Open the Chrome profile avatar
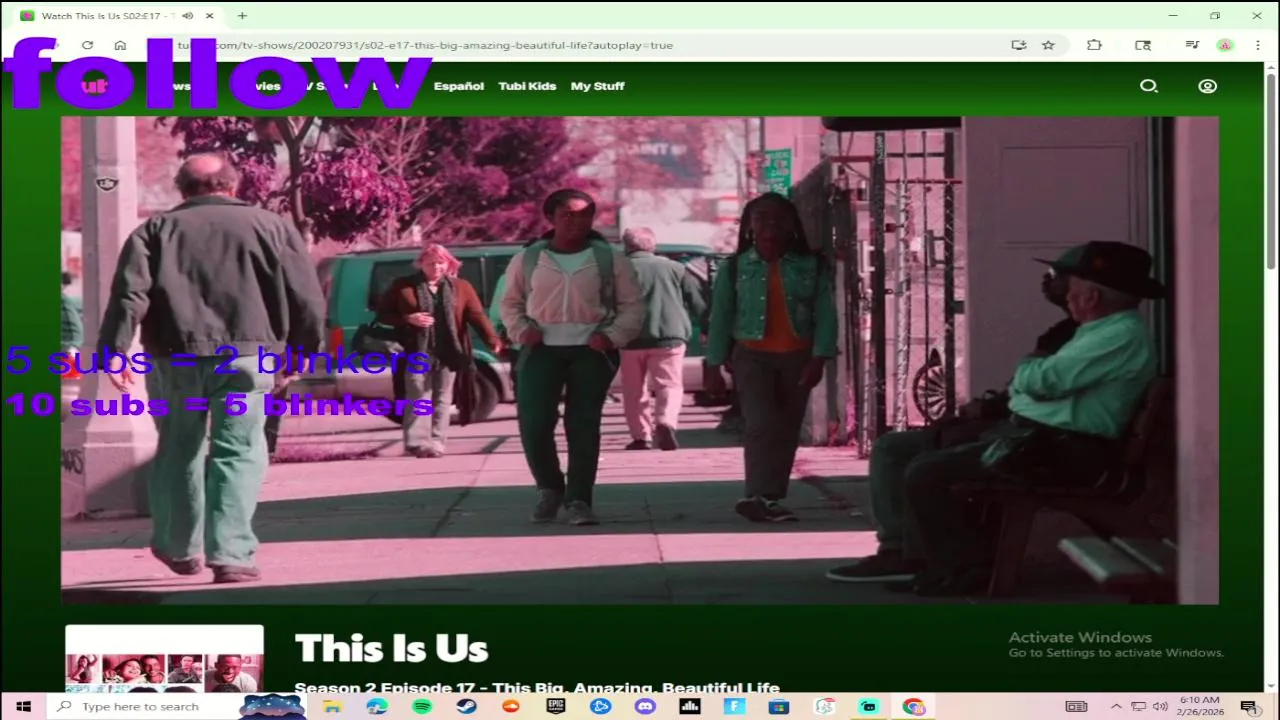1280x720 pixels. (x=1225, y=45)
